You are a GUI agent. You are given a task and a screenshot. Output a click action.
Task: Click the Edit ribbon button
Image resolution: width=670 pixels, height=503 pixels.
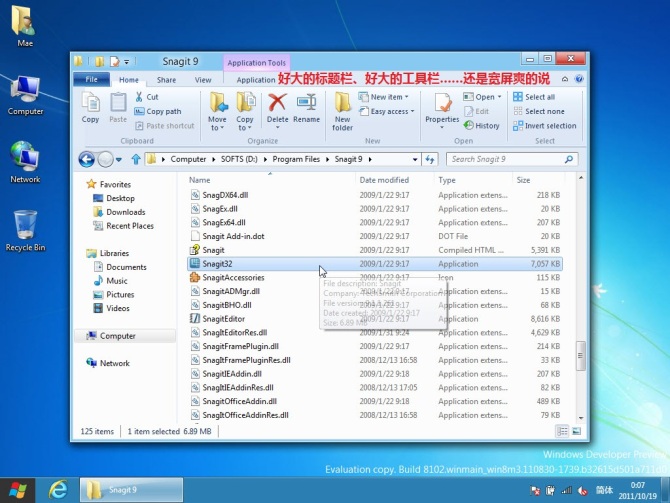[476, 112]
